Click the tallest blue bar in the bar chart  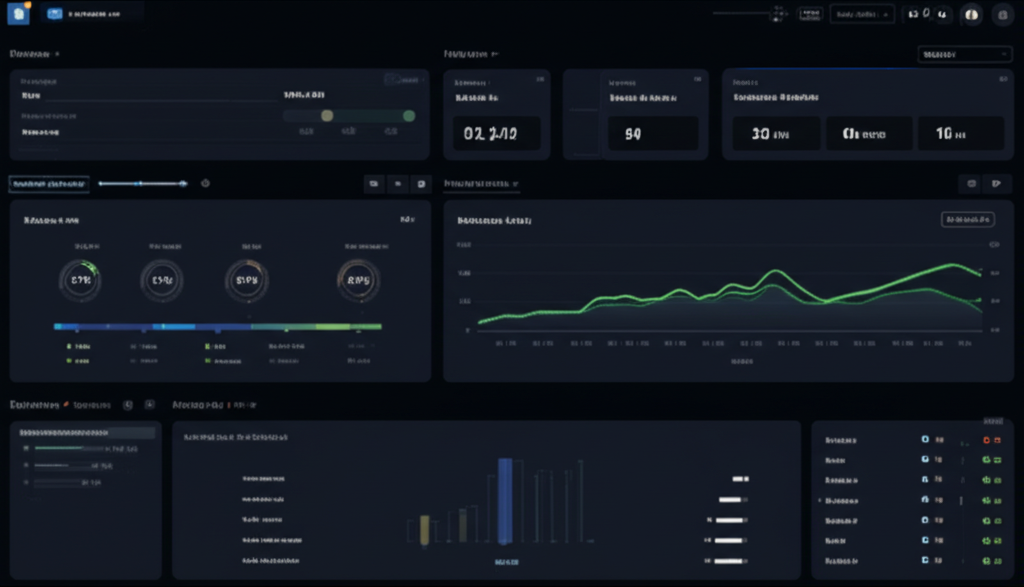click(x=508, y=500)
